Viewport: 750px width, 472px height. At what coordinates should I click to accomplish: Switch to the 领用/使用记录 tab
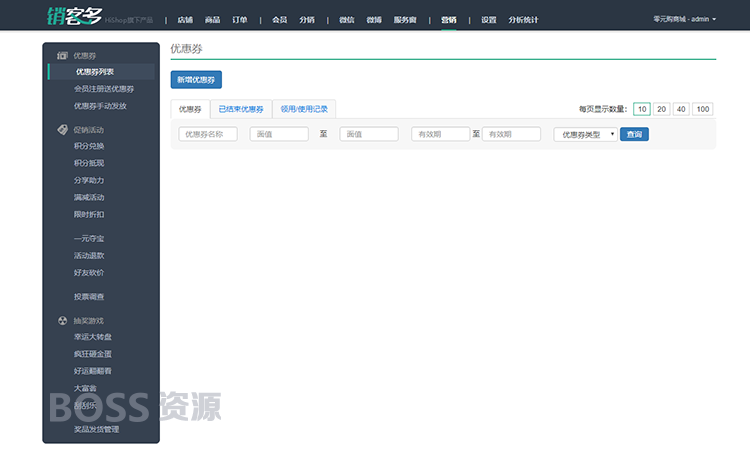pyautogui.click(x=304, y=109)
